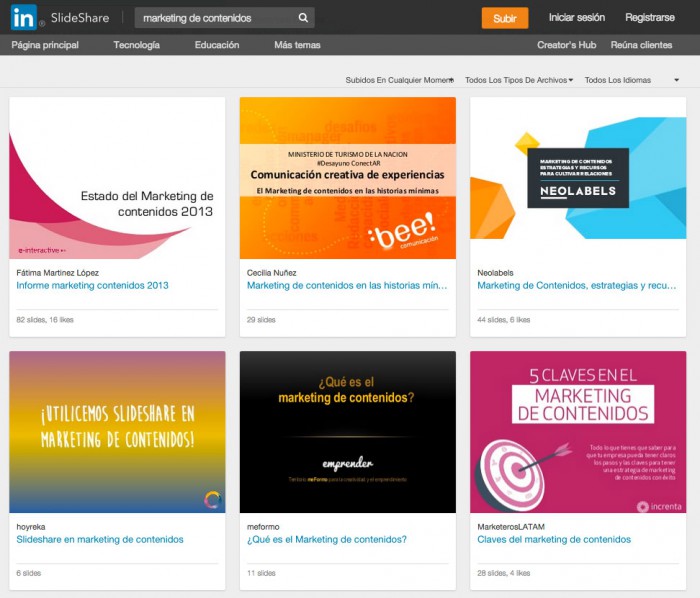Open 'Claves del marketing de contenidos' link
Image resolution: width=700 pixels, height=598 pixels.
[554, 540]
